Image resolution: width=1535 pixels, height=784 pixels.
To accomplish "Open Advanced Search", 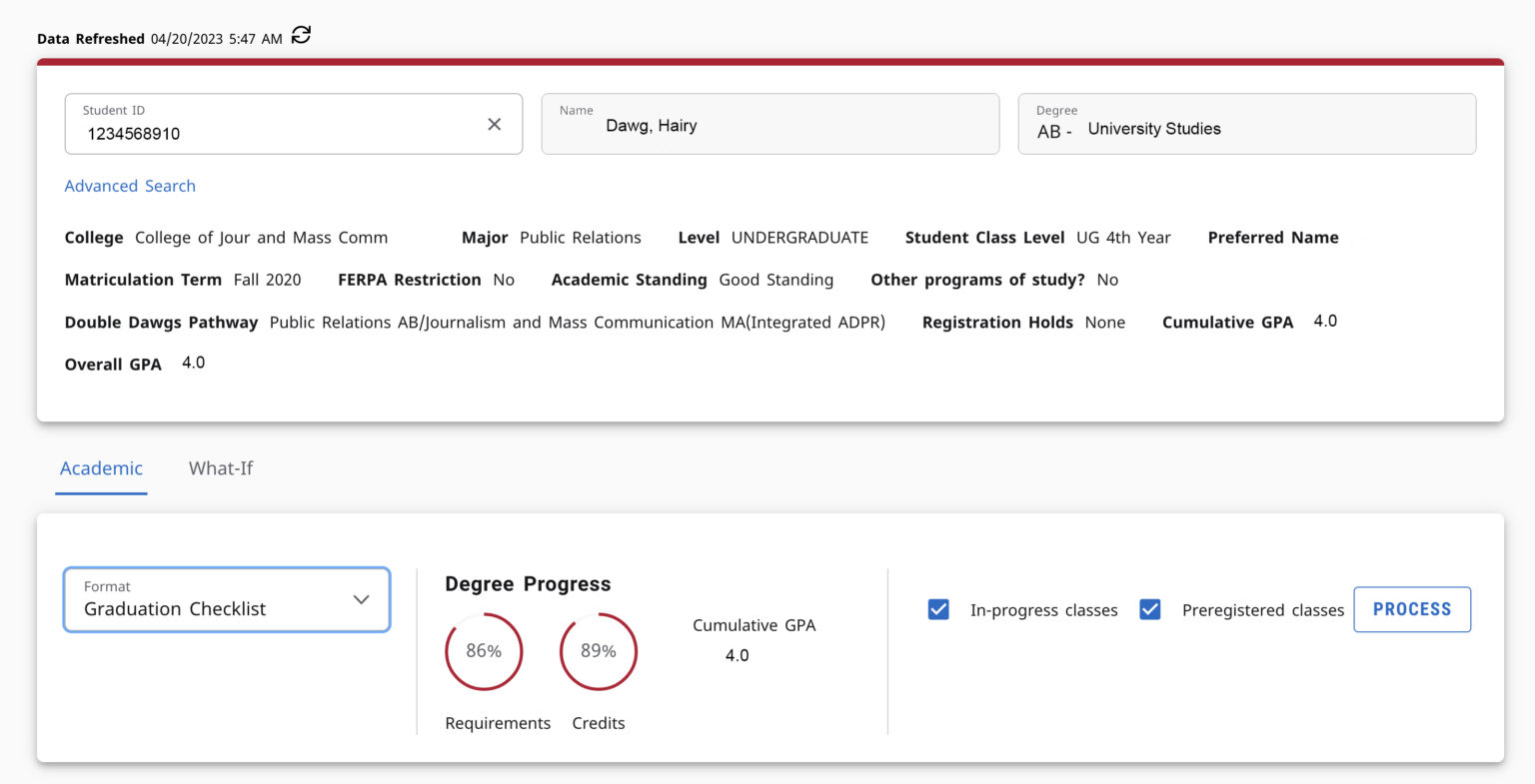I will click(x=129, y=186).
